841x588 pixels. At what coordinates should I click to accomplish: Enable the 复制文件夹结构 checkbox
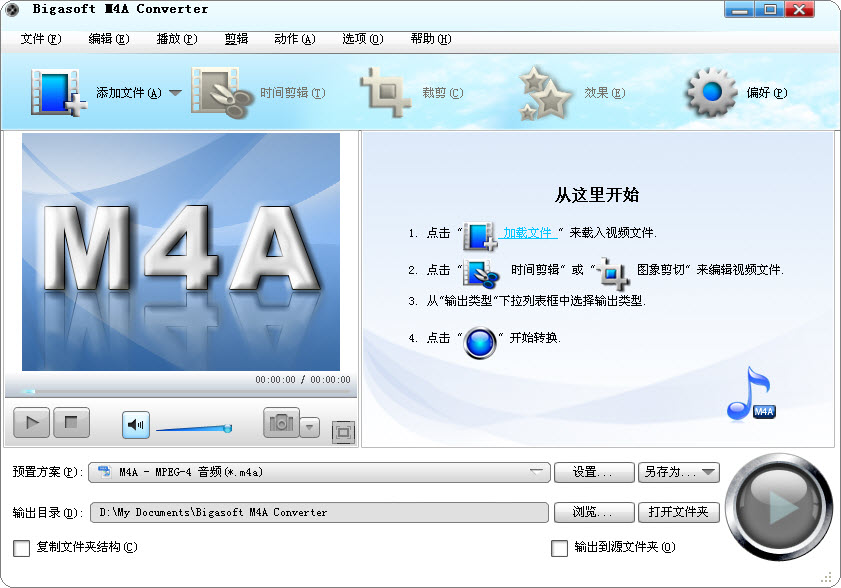[x=22, y=548]
